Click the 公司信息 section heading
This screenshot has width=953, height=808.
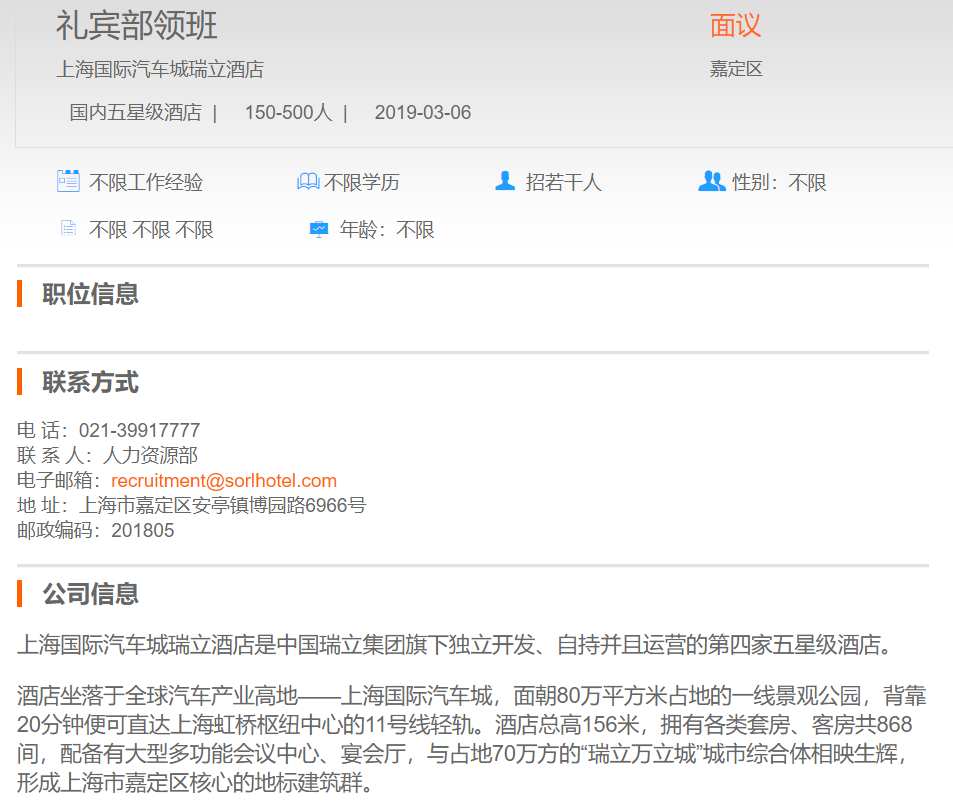90,594
